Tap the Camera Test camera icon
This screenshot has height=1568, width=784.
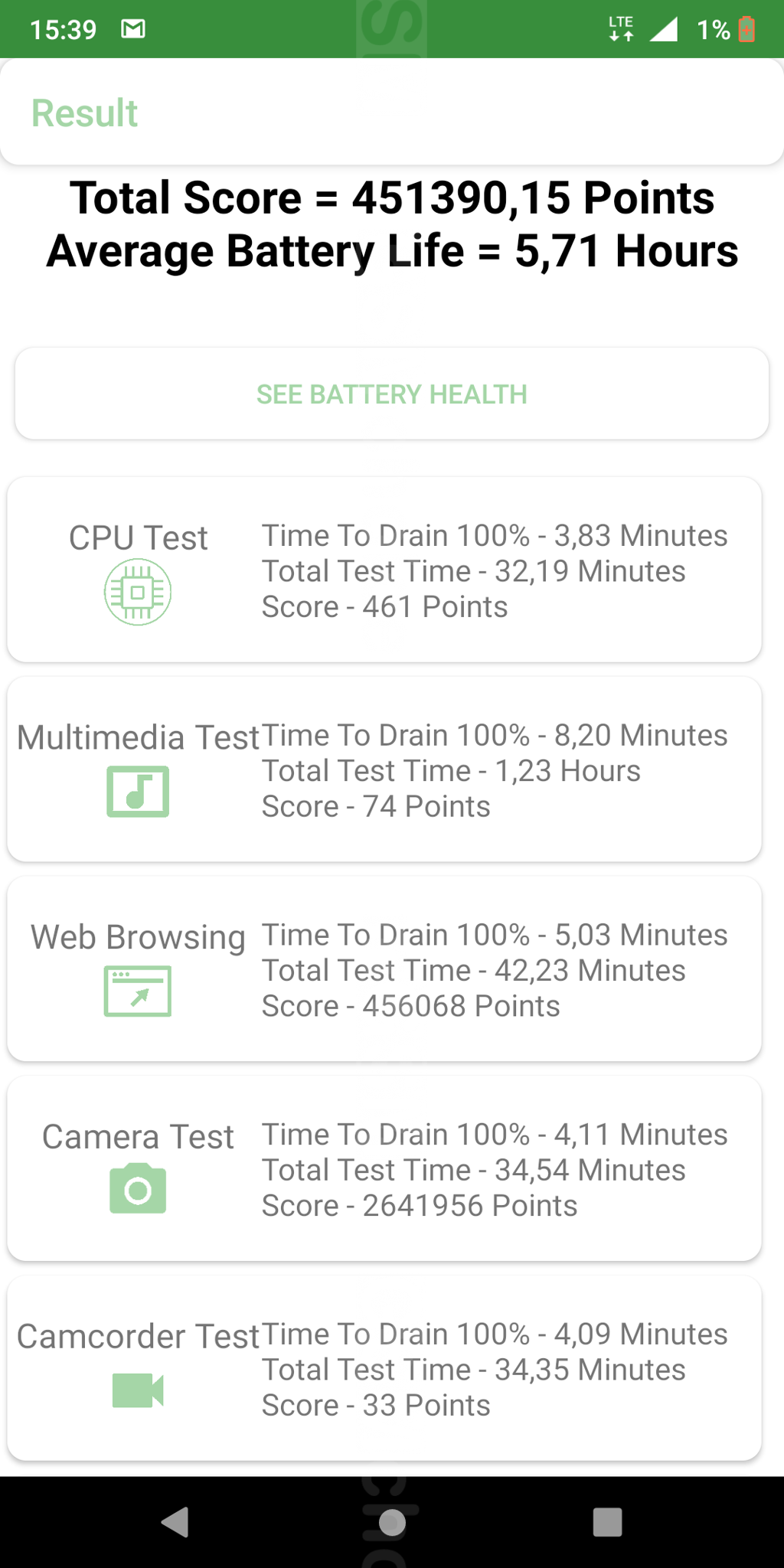(138, 1189)
